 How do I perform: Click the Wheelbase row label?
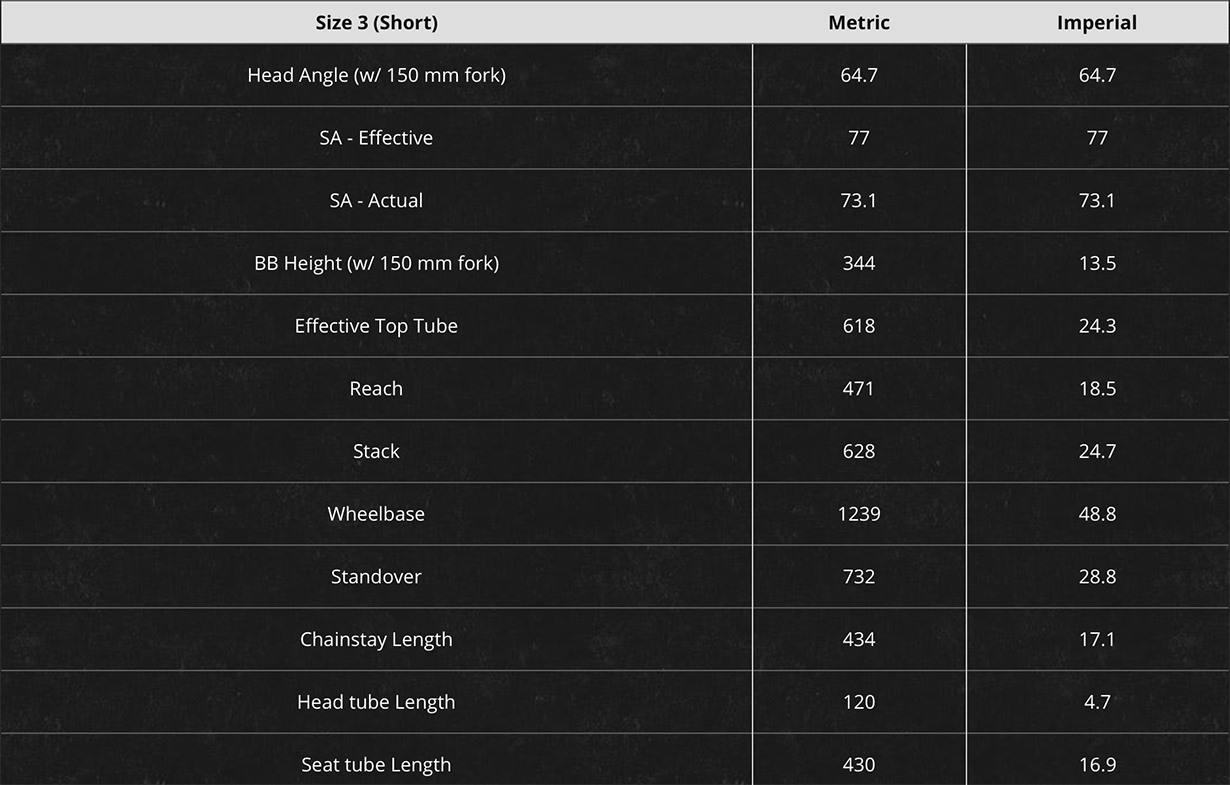(376, 514)
